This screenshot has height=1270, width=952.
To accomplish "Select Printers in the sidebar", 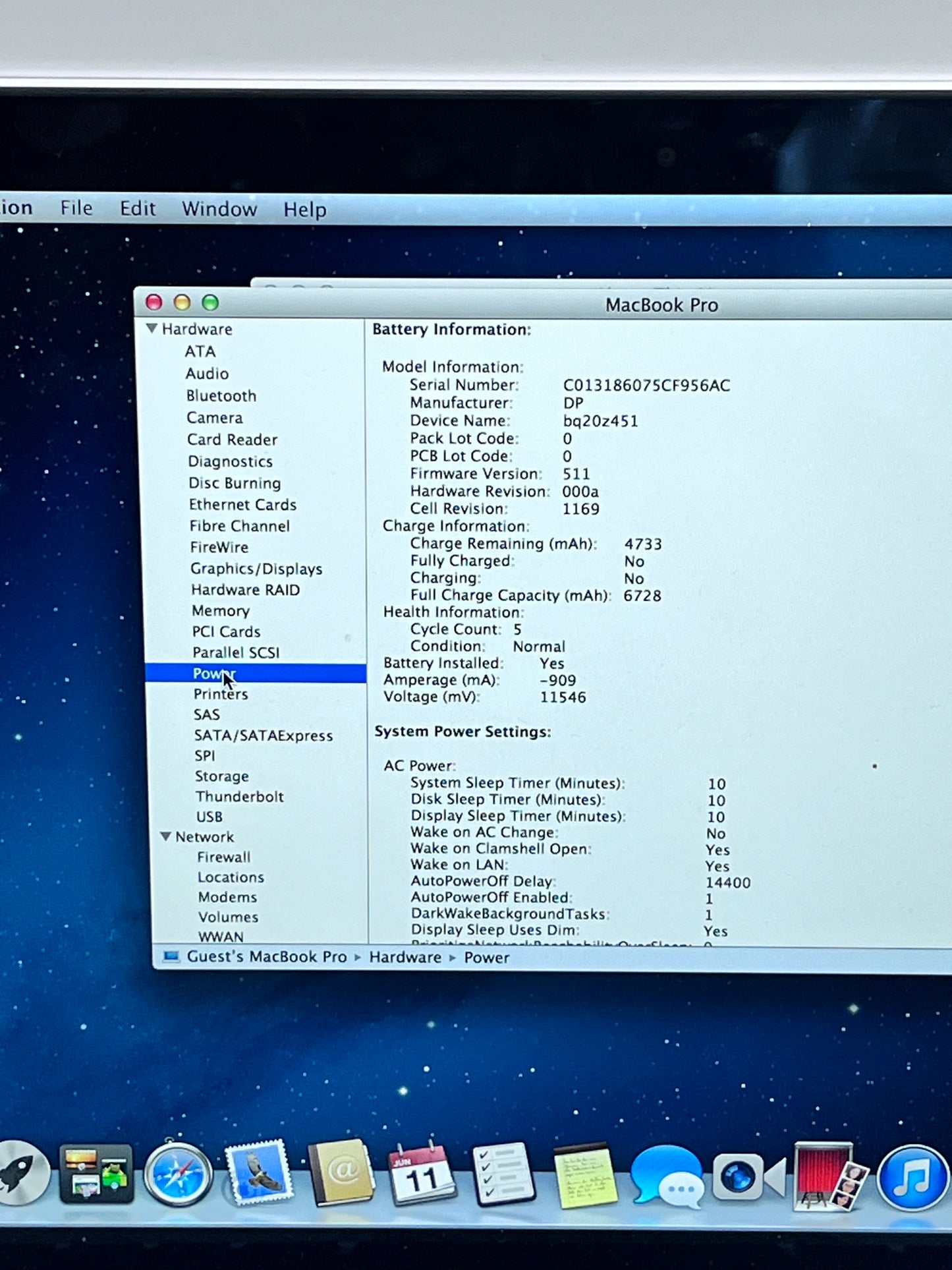I will click(x=221, y=694).
